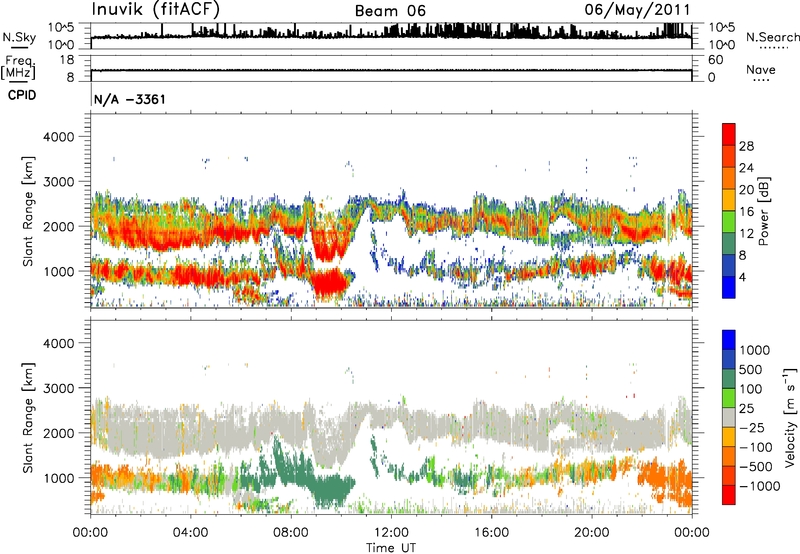Click the '20:00' time tick label

(x=591, y=533)
